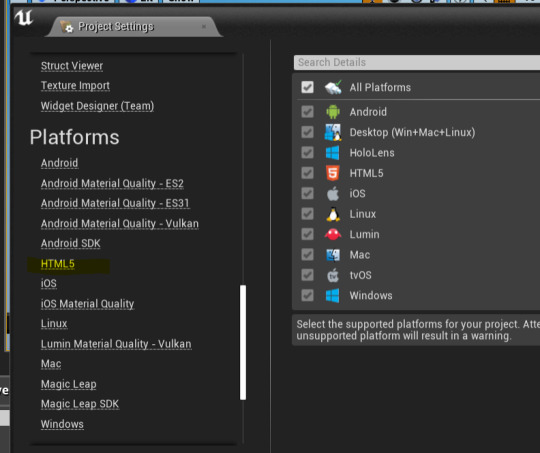Click the red Lumin icon
This screenshot has width=540, height=453.
pos(333,235)
